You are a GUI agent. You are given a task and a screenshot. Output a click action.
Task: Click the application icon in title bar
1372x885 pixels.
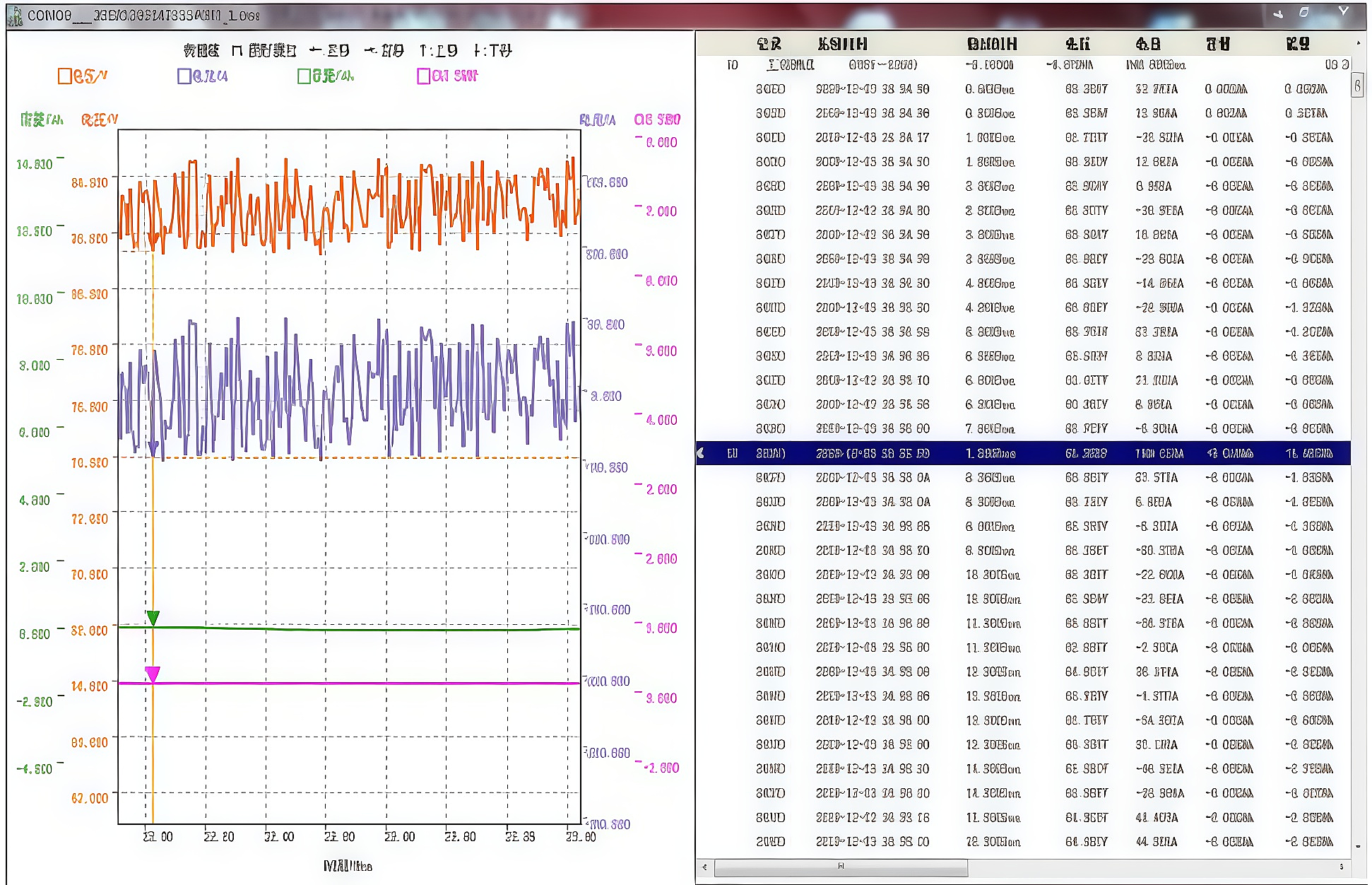[15, 16]
